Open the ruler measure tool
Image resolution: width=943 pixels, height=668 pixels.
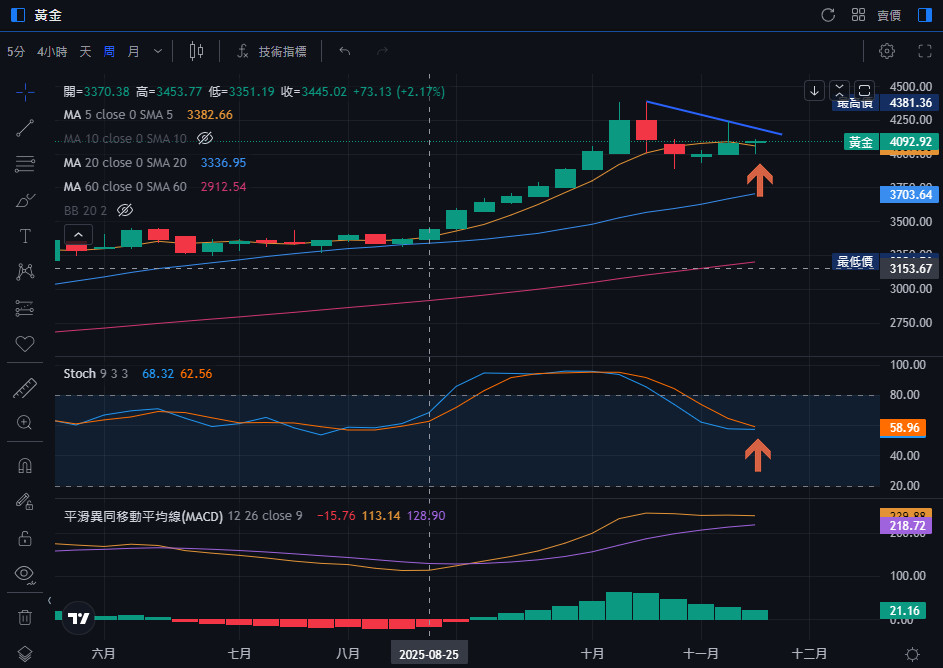coord(25,387)
